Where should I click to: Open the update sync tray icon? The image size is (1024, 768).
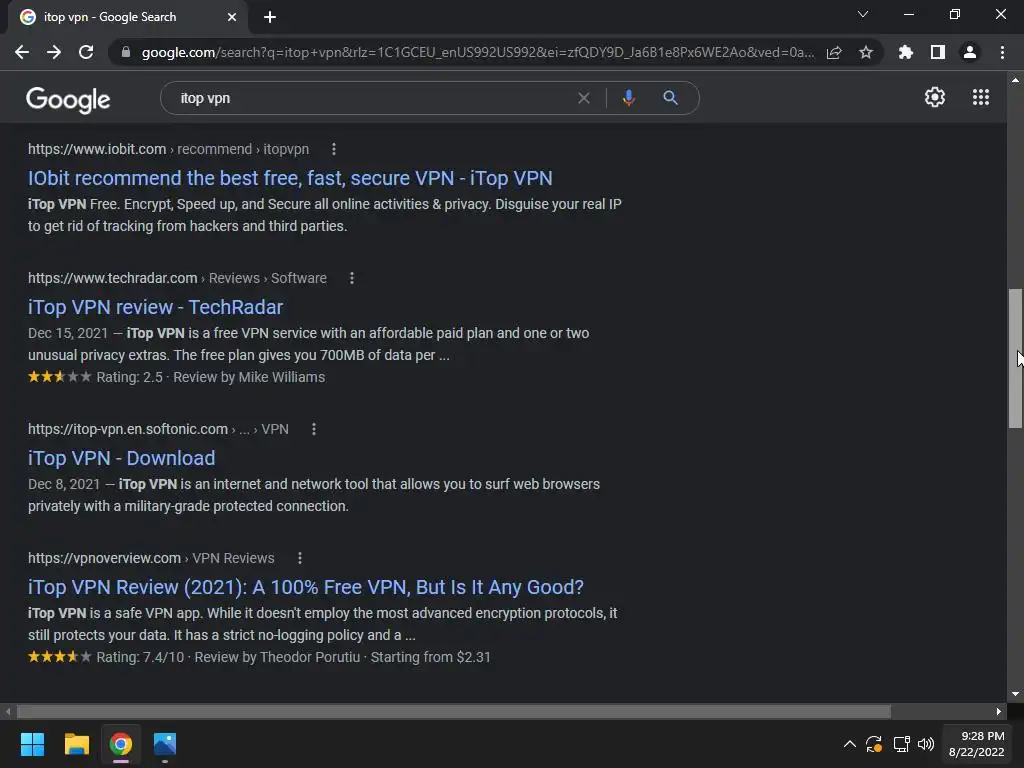coord(874,744)
